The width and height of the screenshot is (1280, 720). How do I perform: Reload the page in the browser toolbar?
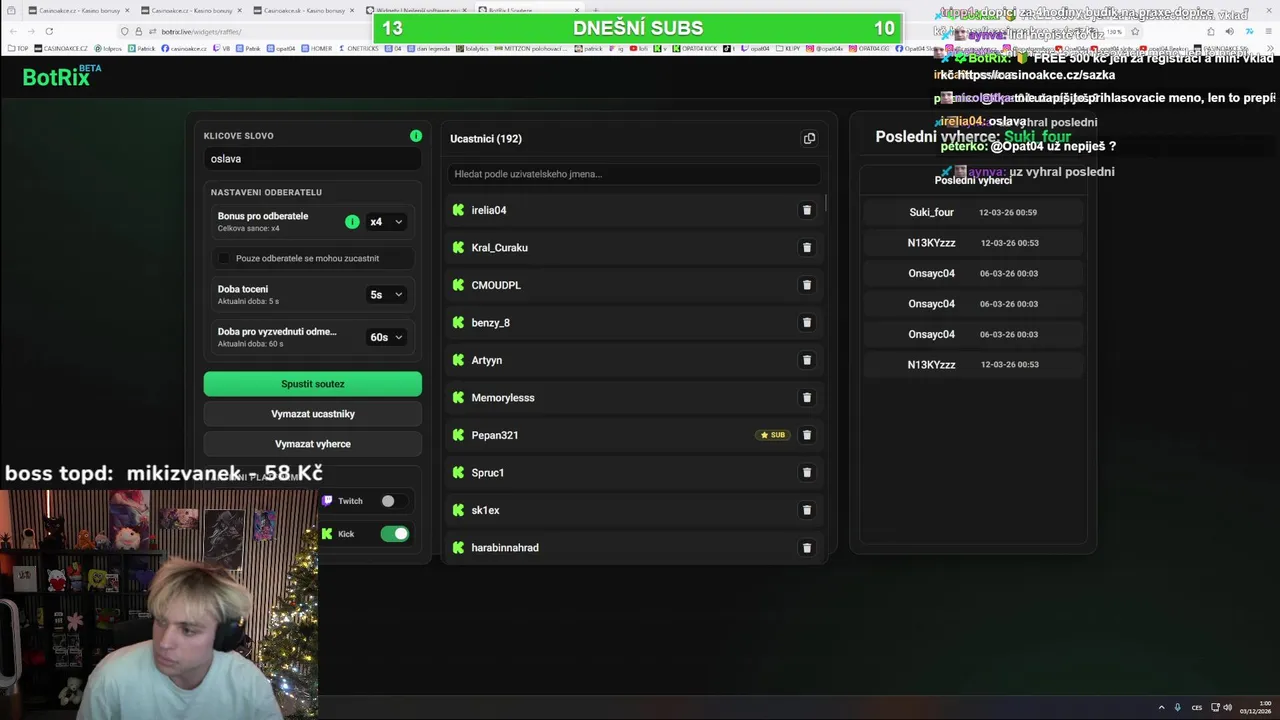(50, 31)
